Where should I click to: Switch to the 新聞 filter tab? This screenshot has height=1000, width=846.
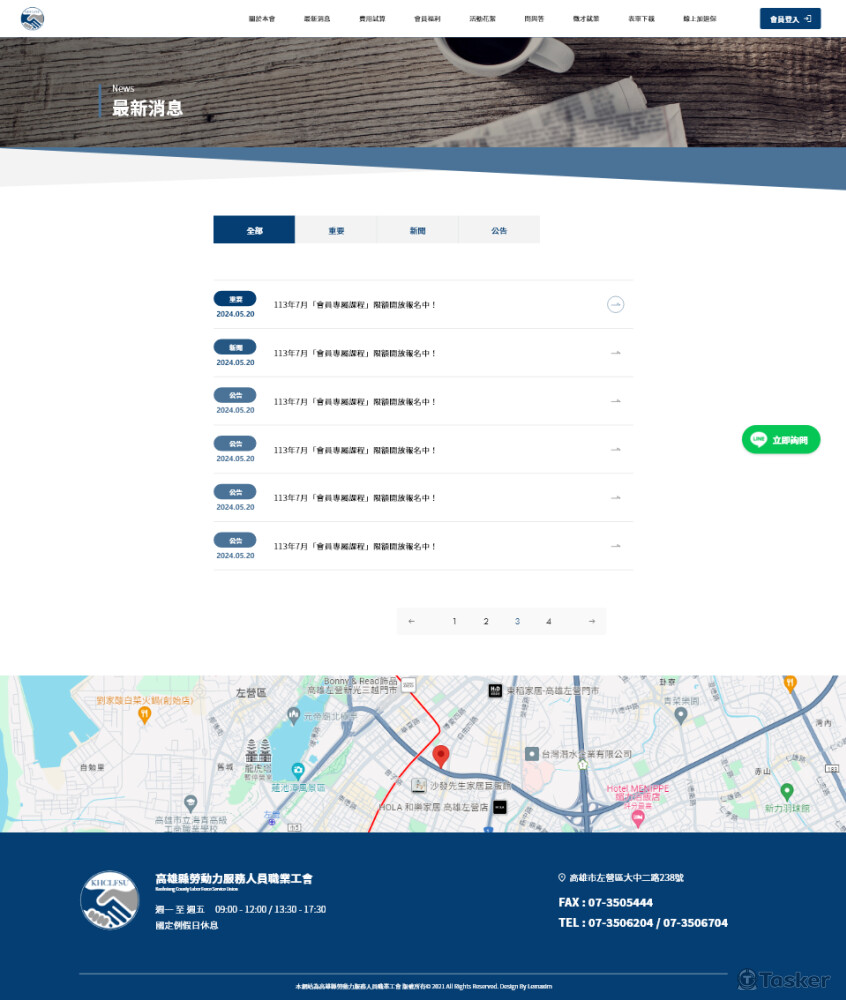pyautogui.click(x=417, y=230)
